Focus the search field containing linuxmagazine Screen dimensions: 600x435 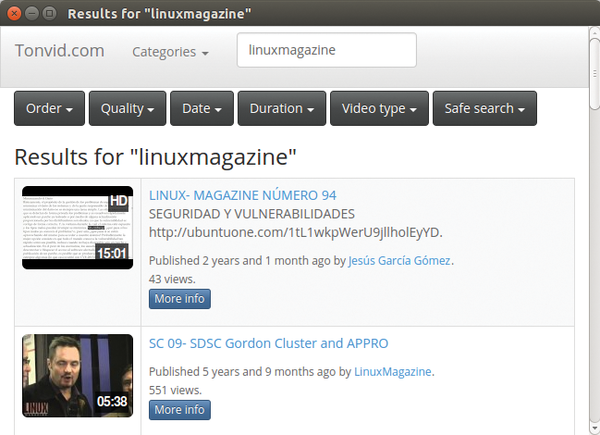click(x=326, y=50)
